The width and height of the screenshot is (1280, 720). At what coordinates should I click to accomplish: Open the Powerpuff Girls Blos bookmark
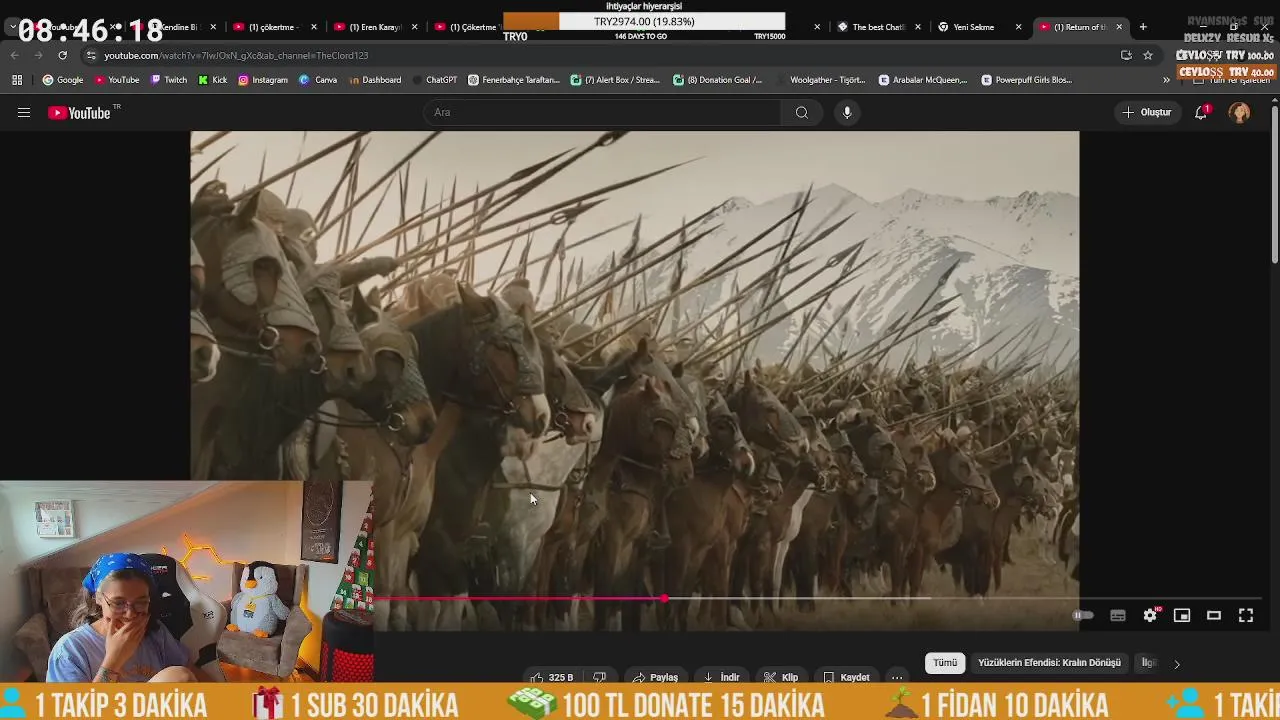click(x=1027, y=80)
